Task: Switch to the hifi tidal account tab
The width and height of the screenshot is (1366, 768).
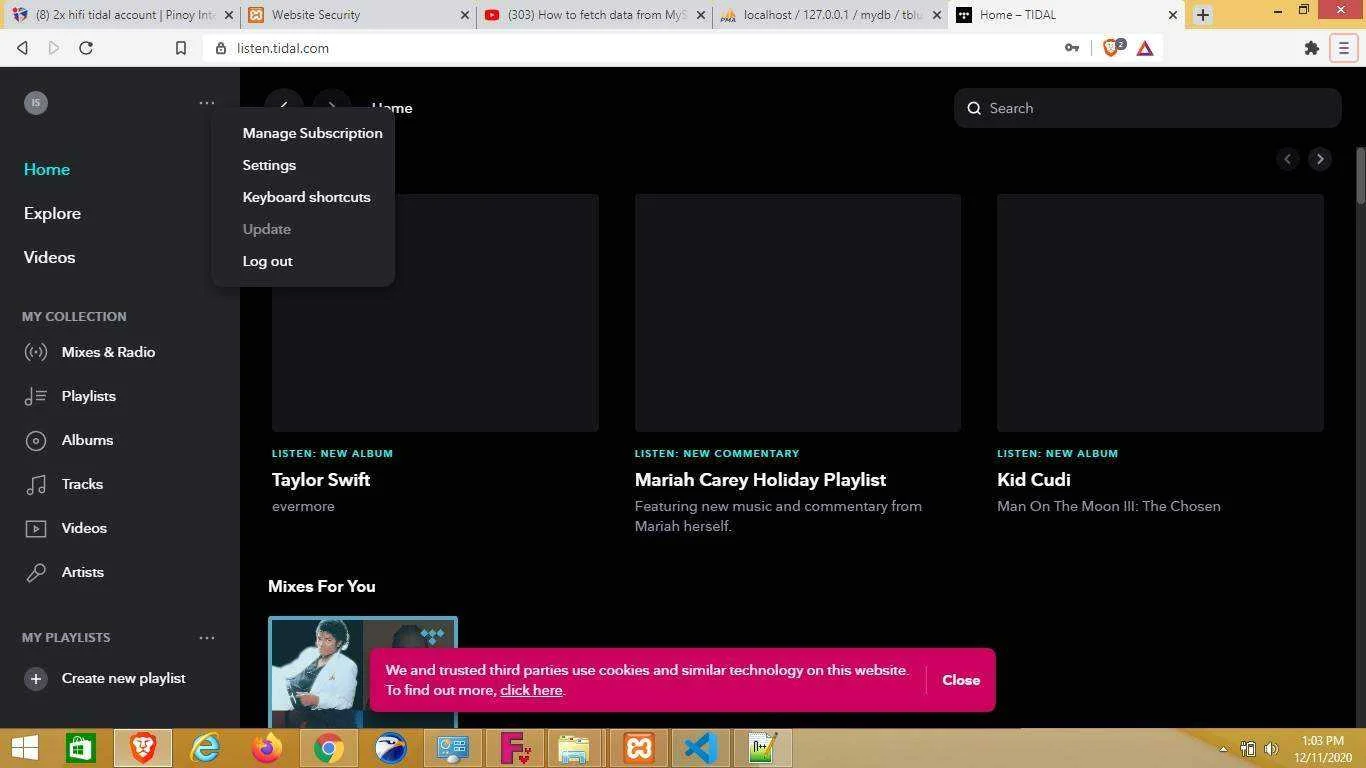Action: click(121, 15)
